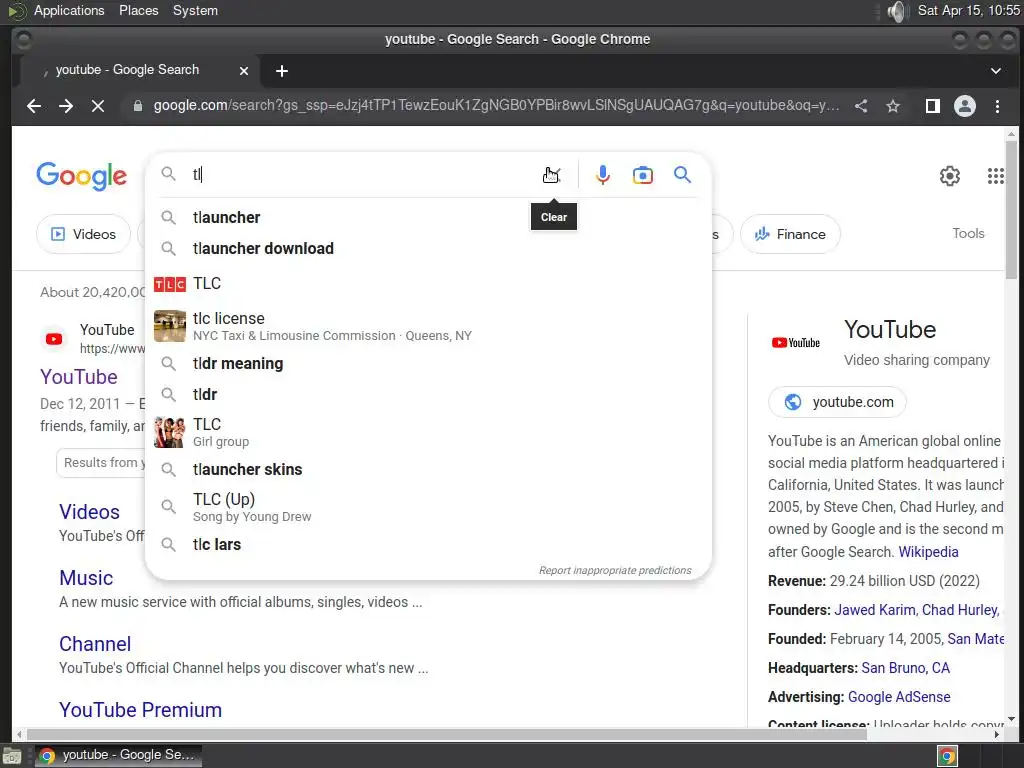This screenshot has width=1024, height=768.
Task: Choose the tldr suggestion
Action: click(428, 394)
